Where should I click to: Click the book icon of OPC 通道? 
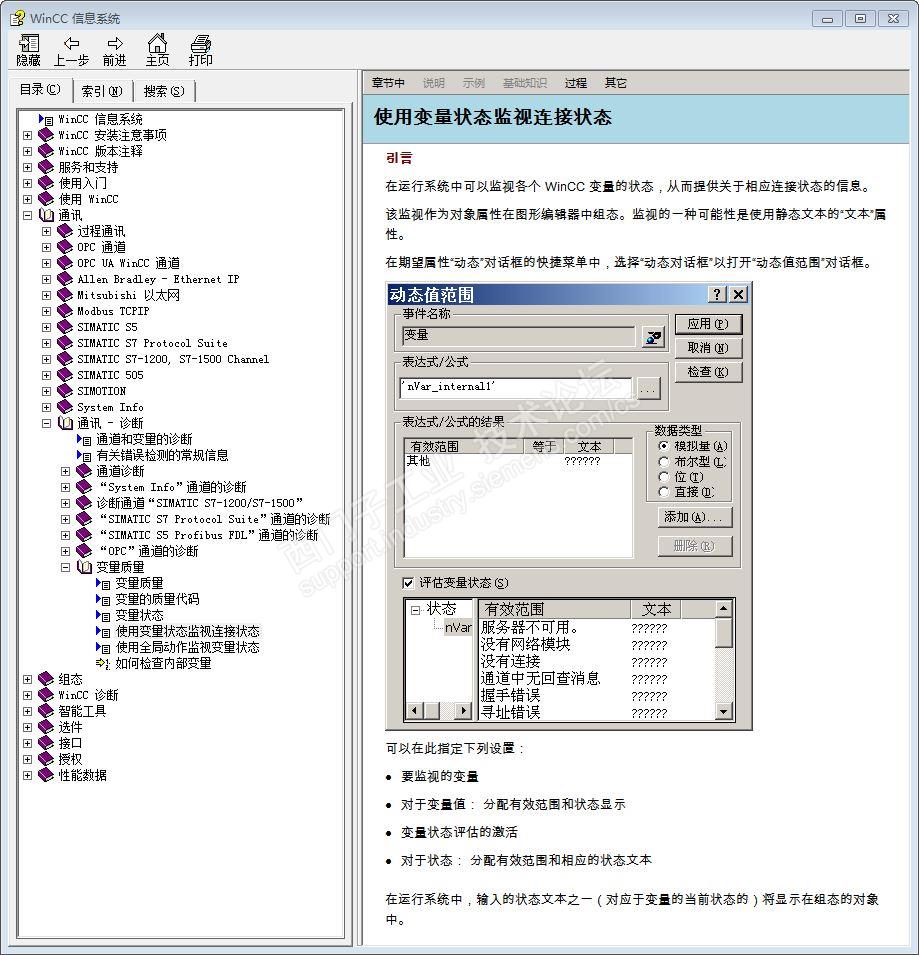[65, 247]
